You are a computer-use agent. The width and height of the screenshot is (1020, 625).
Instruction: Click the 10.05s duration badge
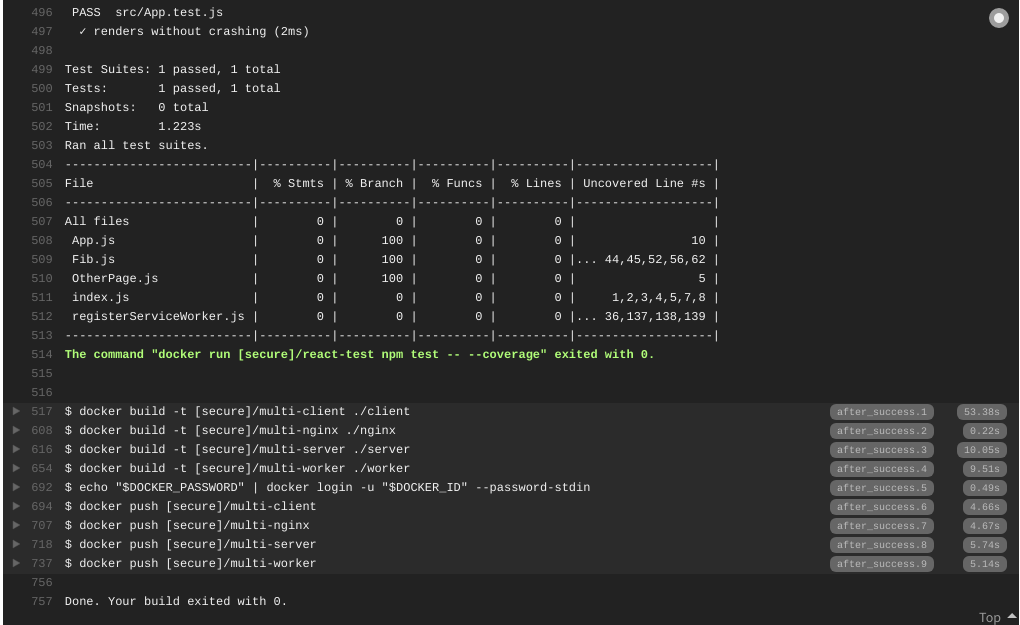982,450
